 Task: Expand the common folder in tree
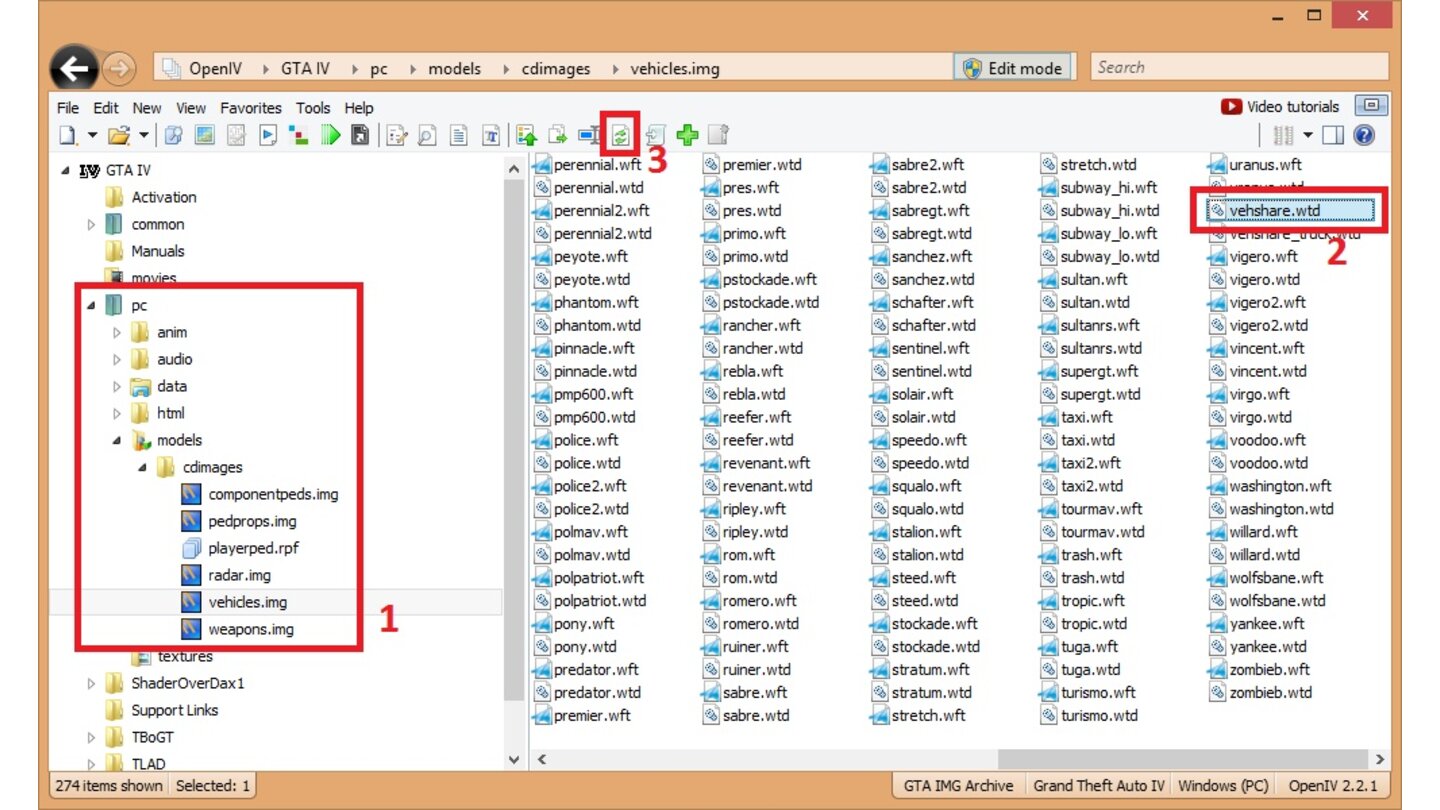tap(92, 225)
